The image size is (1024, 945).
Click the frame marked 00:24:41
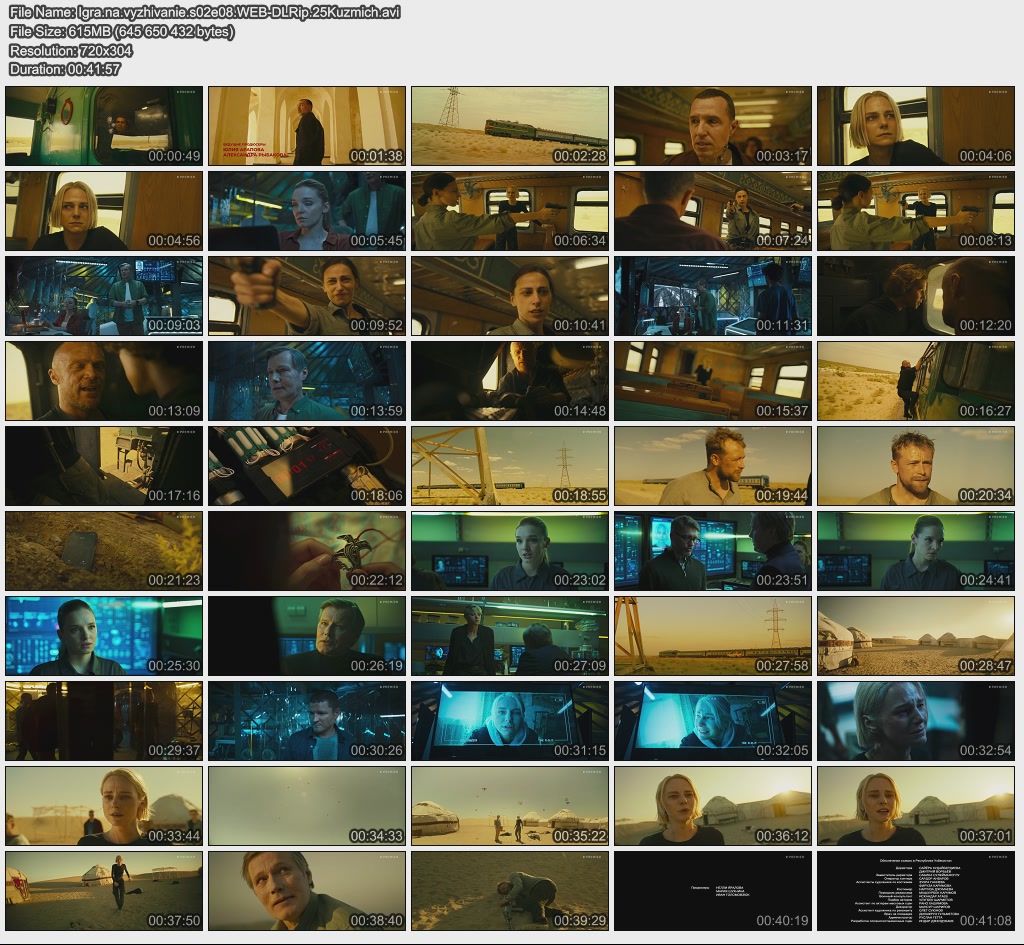tap(916, 551)
